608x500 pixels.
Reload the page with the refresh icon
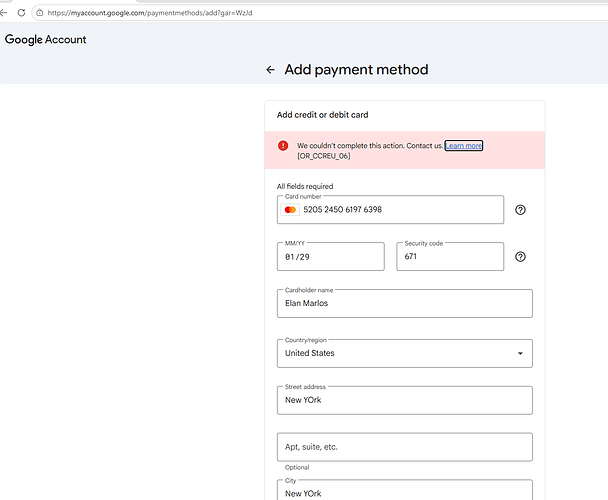(x=21, y=13)
